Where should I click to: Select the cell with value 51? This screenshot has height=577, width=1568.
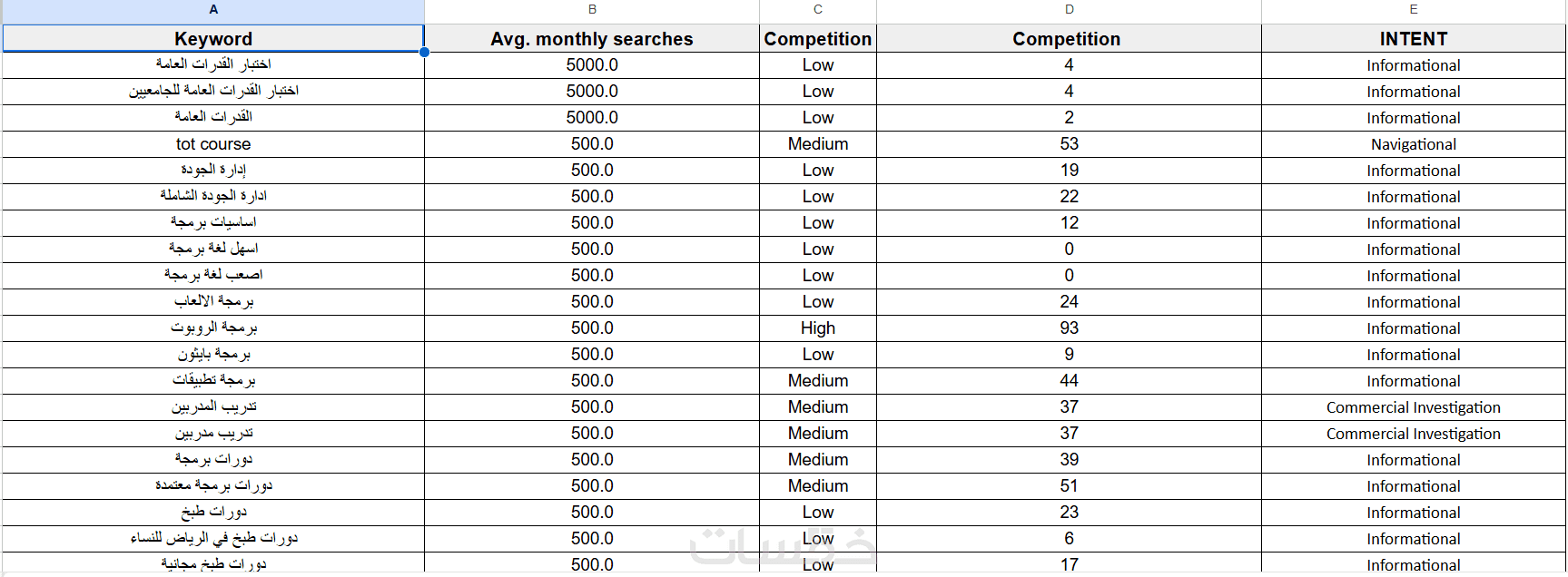pyautogui.click(x=1069, y=486)
